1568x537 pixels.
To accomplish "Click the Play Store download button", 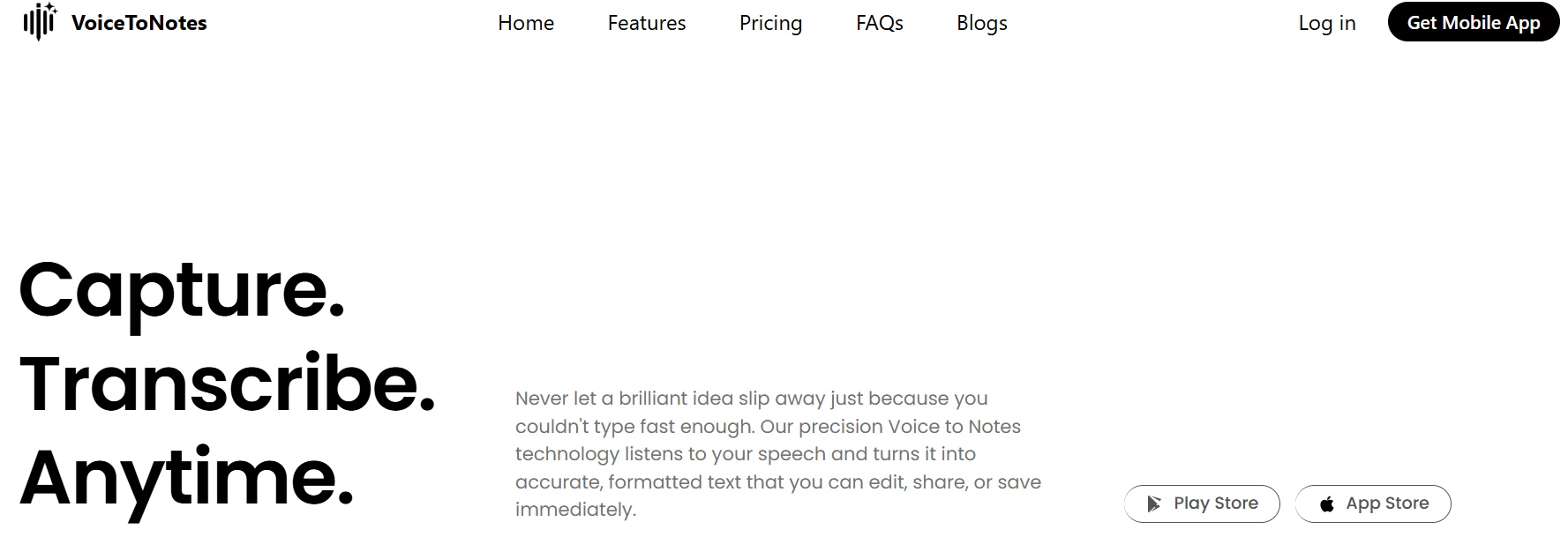I will coord(1202,503).
